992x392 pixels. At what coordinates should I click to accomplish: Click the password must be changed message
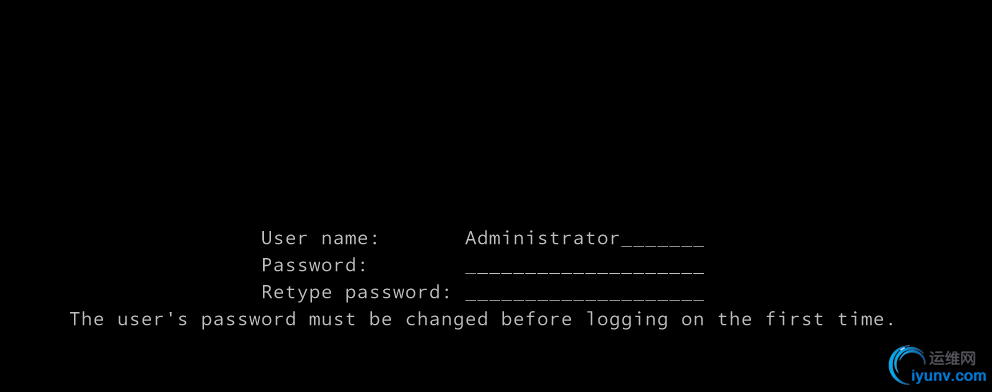coord(482,319)
